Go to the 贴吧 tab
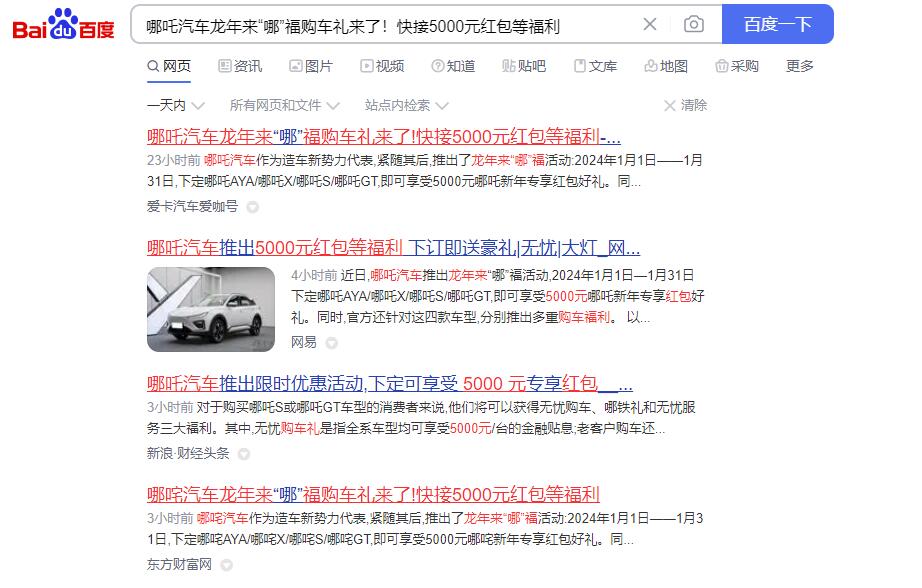Image resolution: width=922 pixels, height=588 pixels. 525,66
